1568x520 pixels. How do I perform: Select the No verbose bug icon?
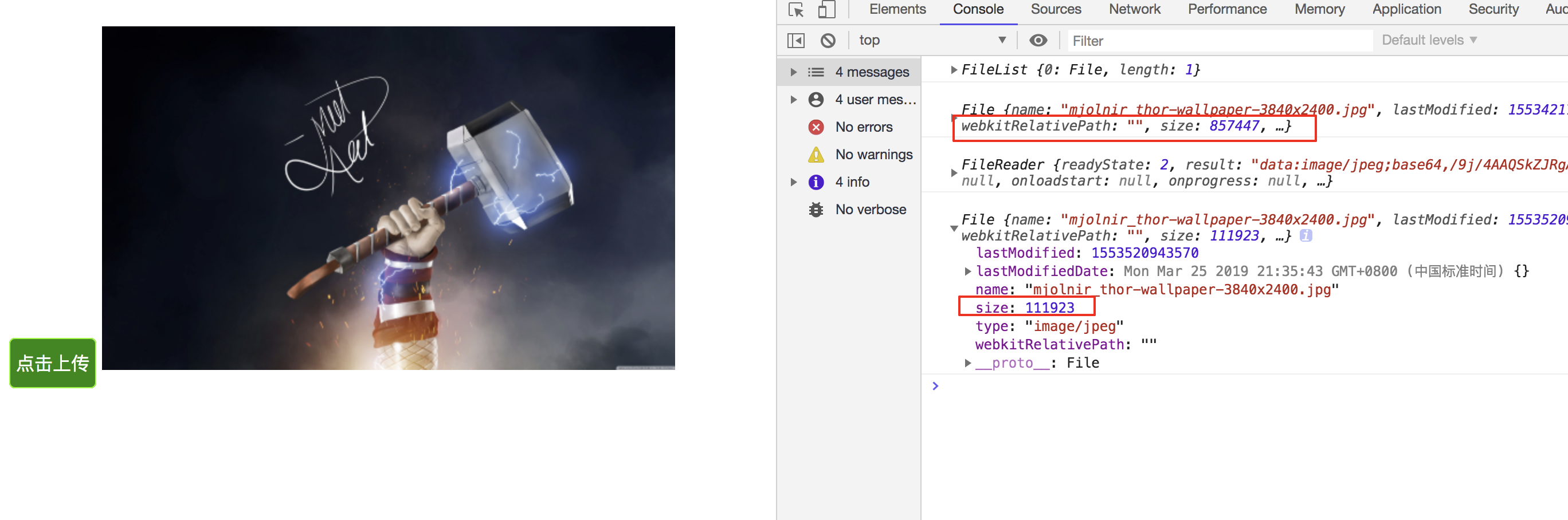pos(816,209)
